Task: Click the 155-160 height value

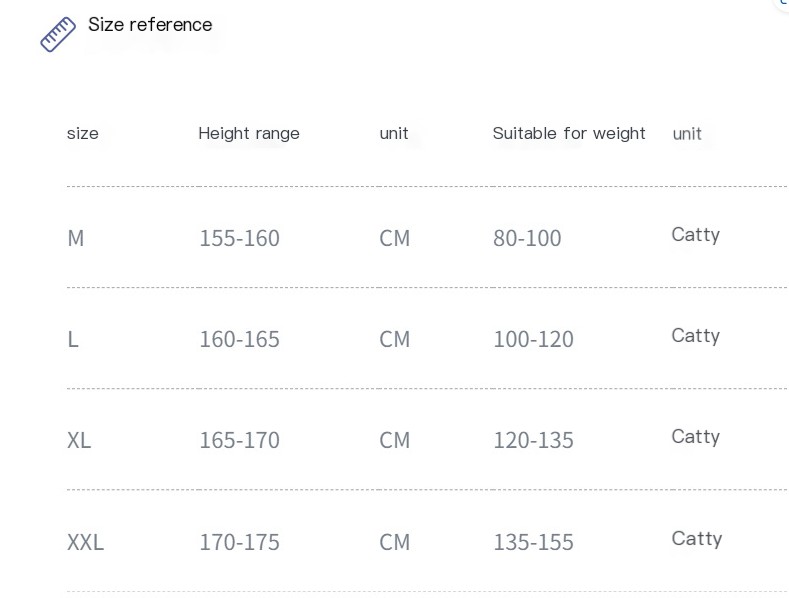Action: (x=240, y=238)
